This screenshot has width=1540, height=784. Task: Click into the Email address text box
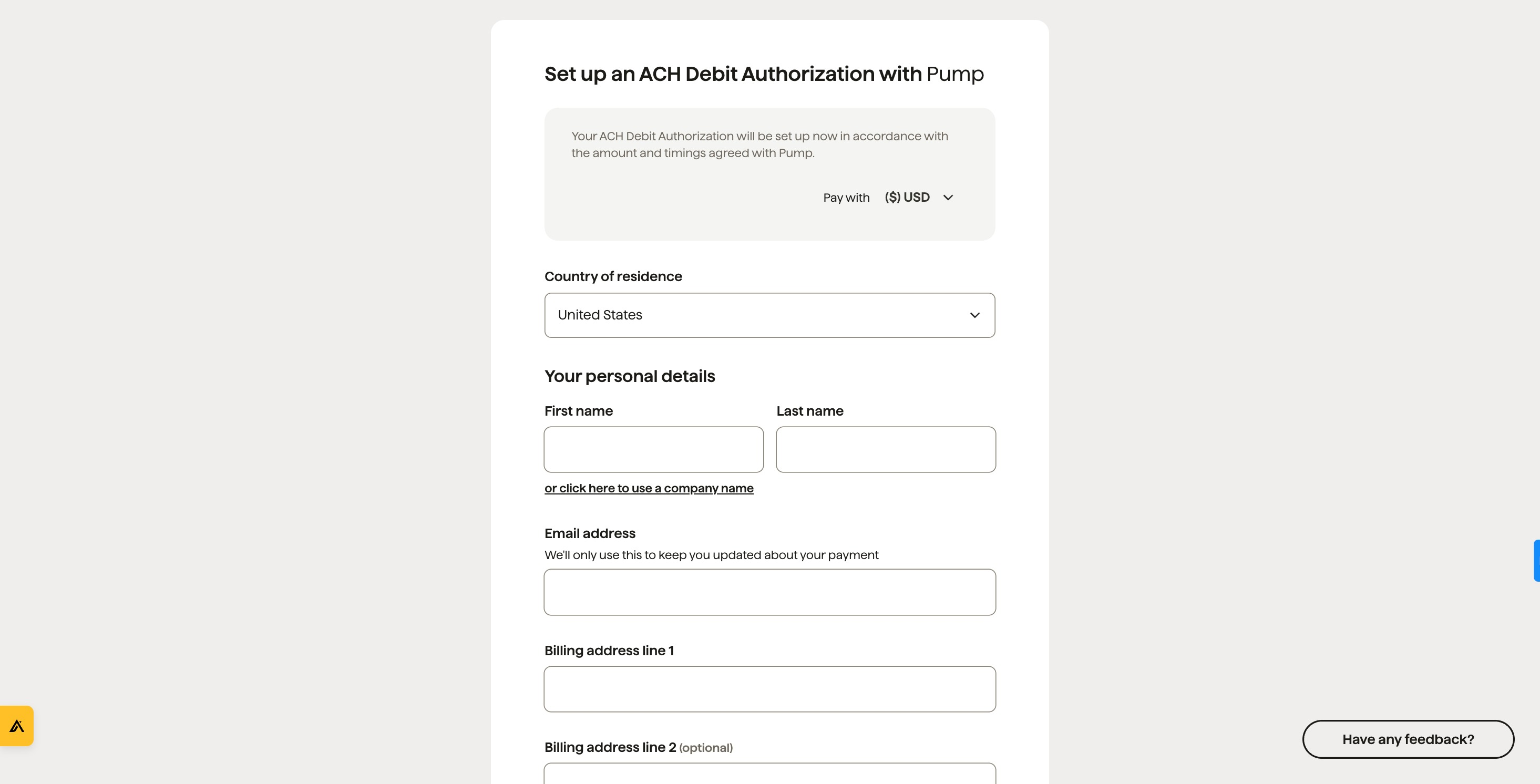pos(769,592)
